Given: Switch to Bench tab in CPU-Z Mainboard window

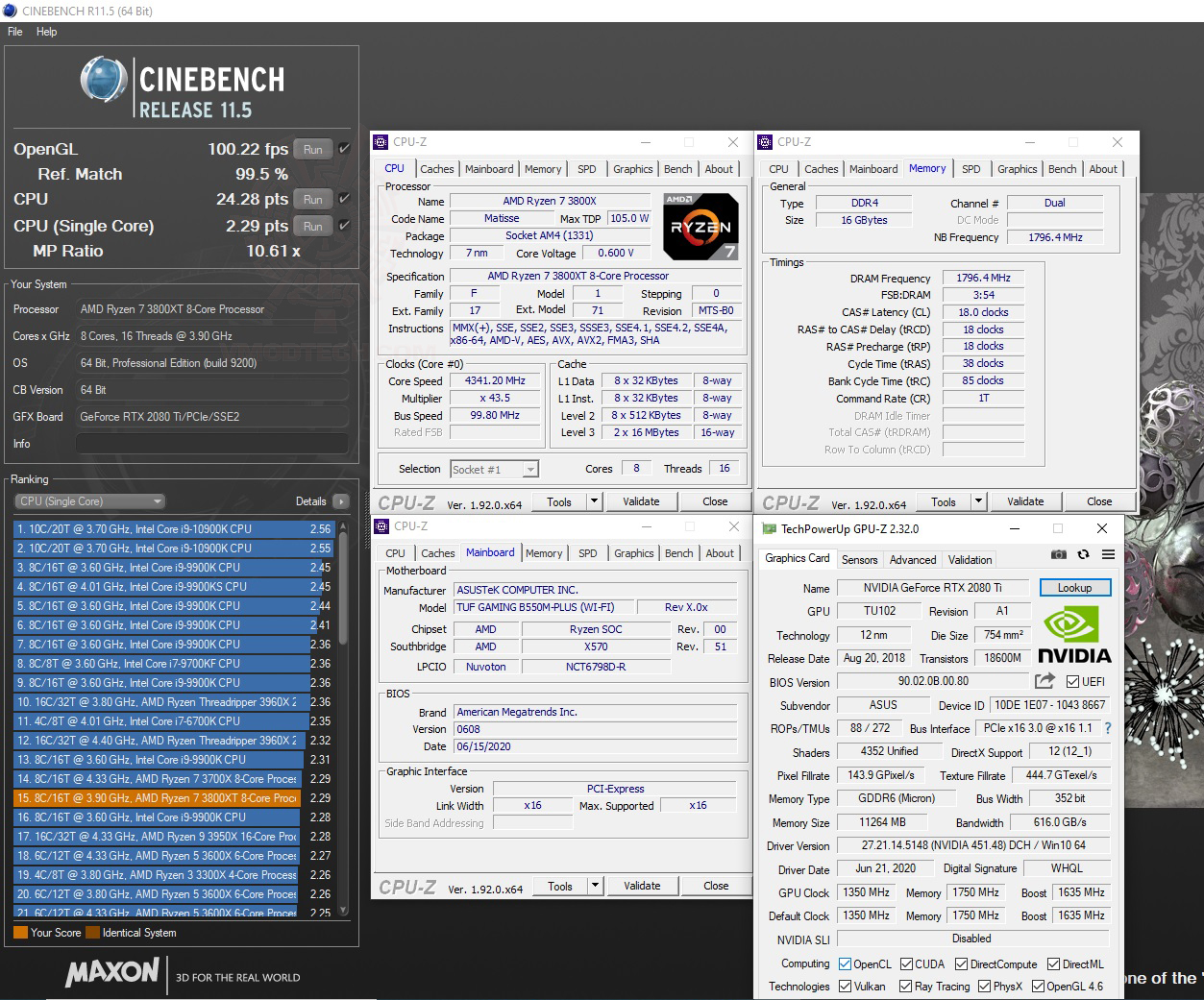Looking at the screenshot, I should [679, 553].
